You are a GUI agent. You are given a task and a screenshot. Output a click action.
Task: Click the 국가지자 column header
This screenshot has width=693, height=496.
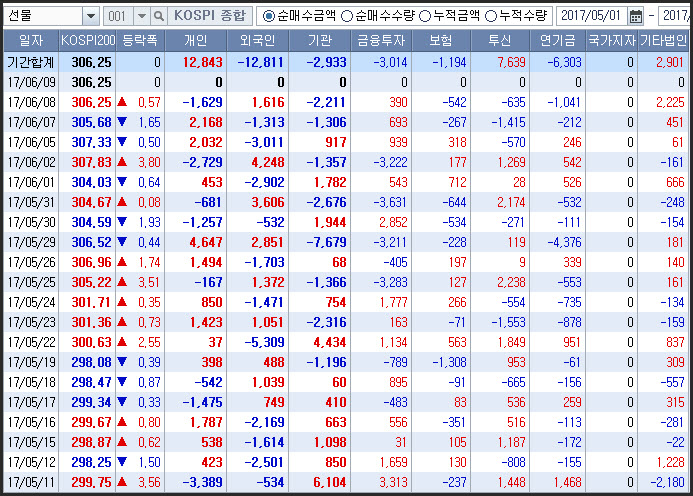coord(612,41)
